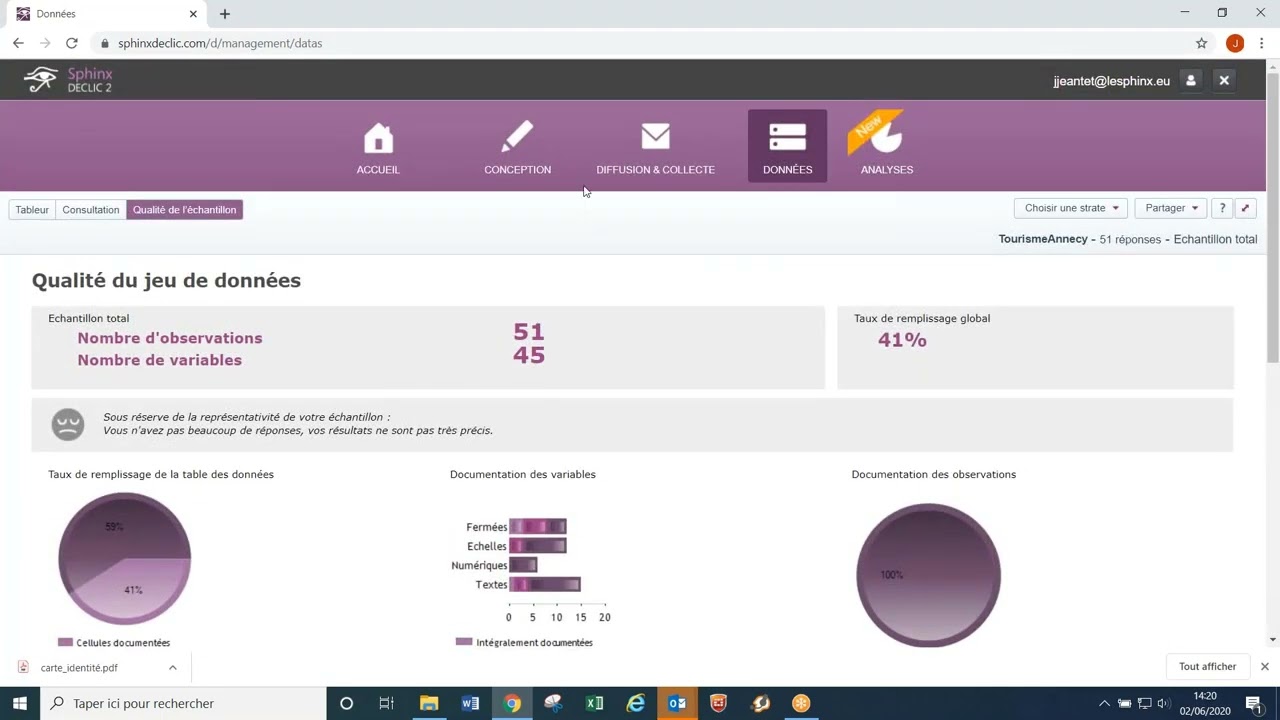Click the Textes bar in the chart
Viewport: 1280px width, 720px height.
tap(545, 584)
